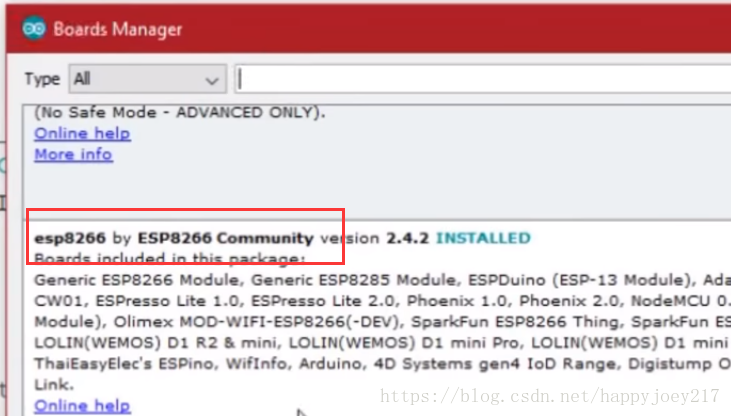Viewport: 731px width, 416px height.
Task: Click the 'Olimex MOD-WIFI-ESP8266(-DEV)' line
Action: 382,322
